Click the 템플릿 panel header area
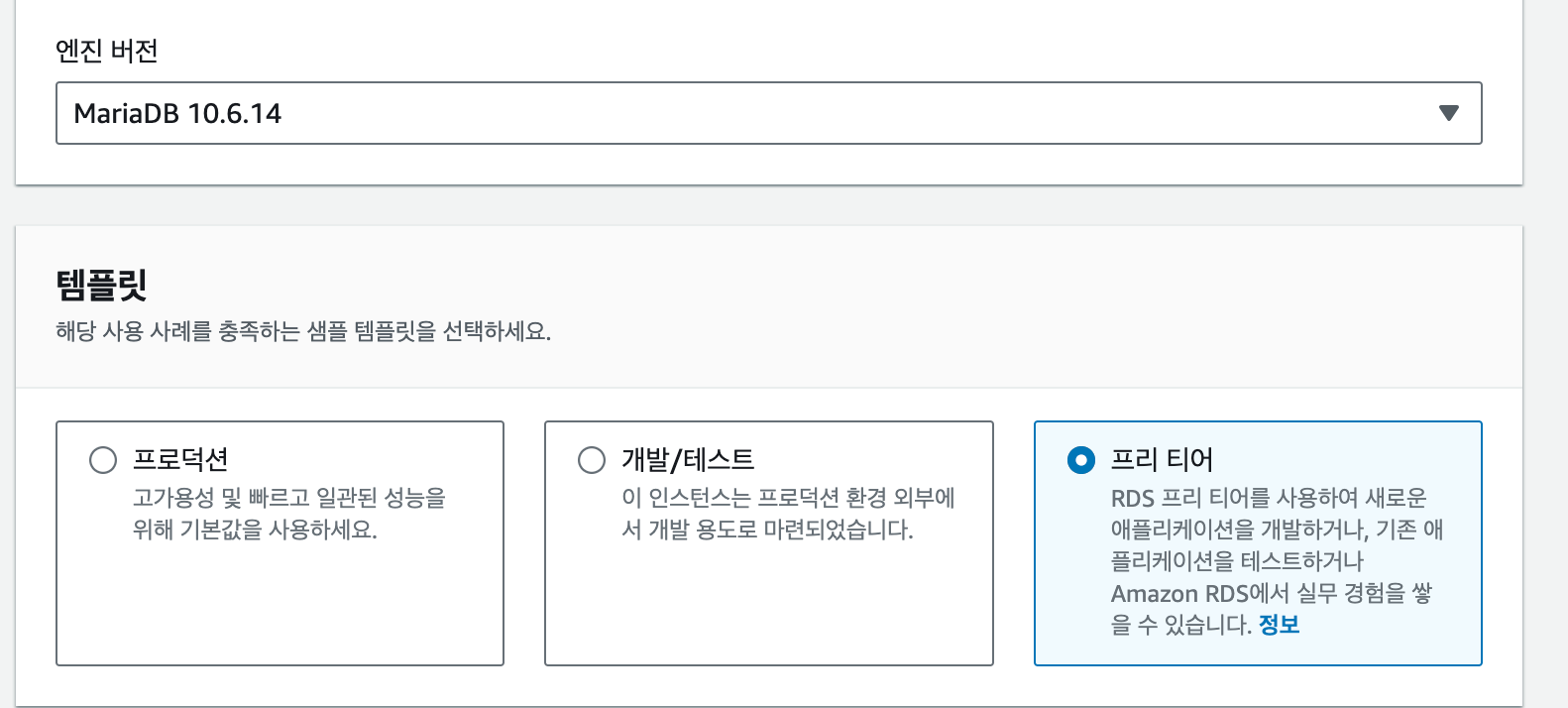The height and width of the screenshot is (708, 1568). pos(768,306)
